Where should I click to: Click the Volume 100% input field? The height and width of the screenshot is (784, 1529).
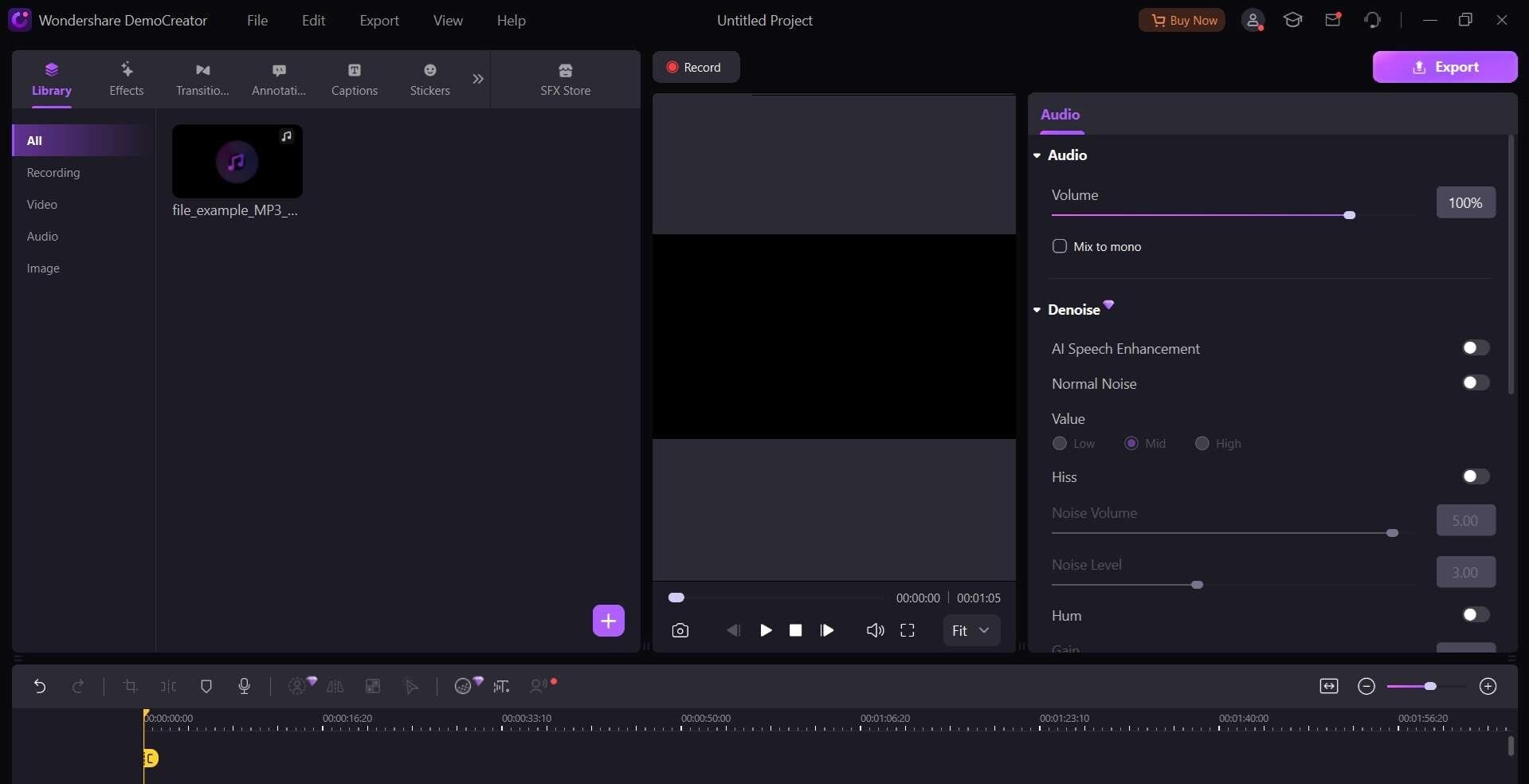pyautogui.click(x=1466, y=202)
